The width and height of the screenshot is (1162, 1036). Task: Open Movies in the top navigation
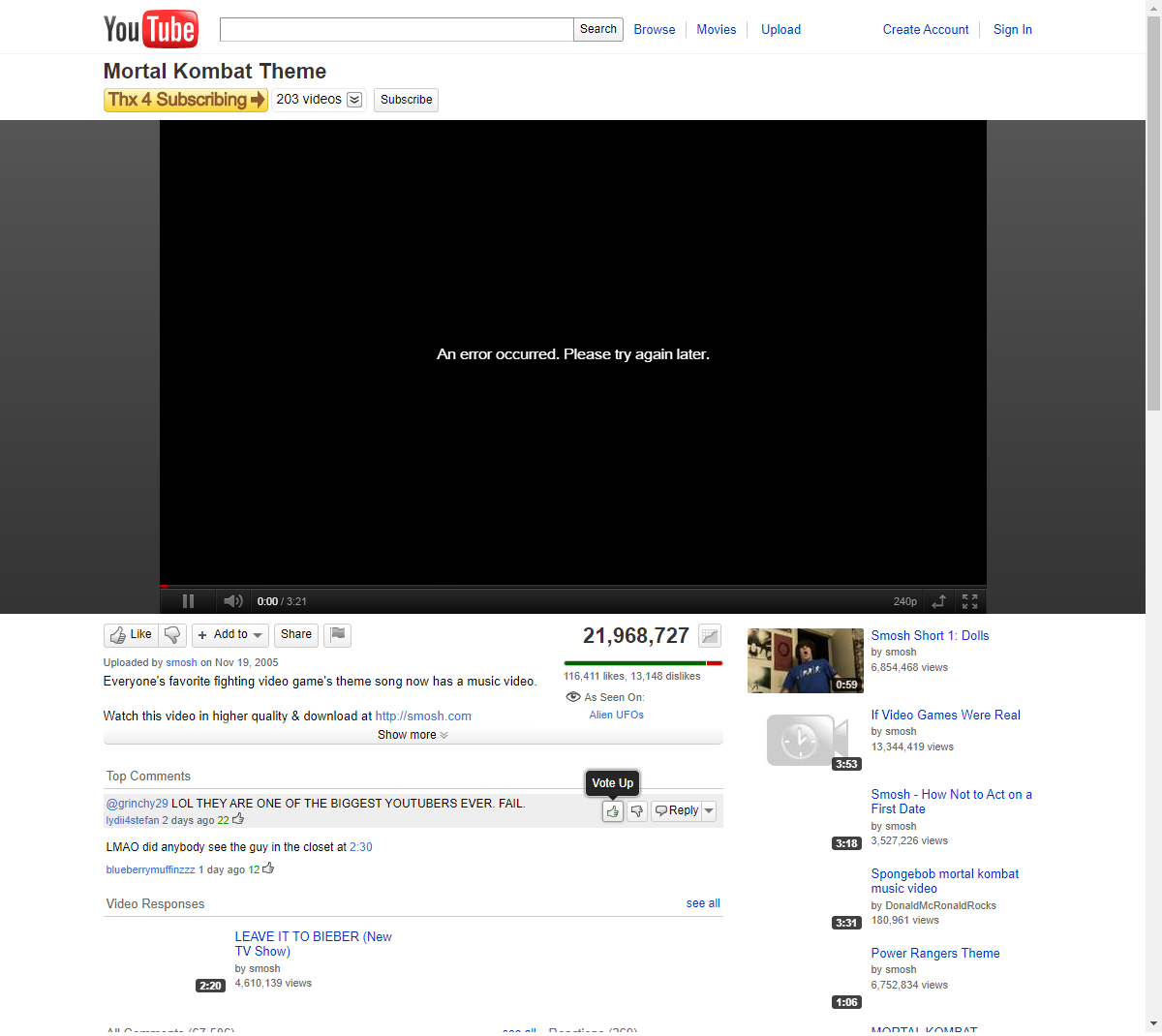click(717, 30)
